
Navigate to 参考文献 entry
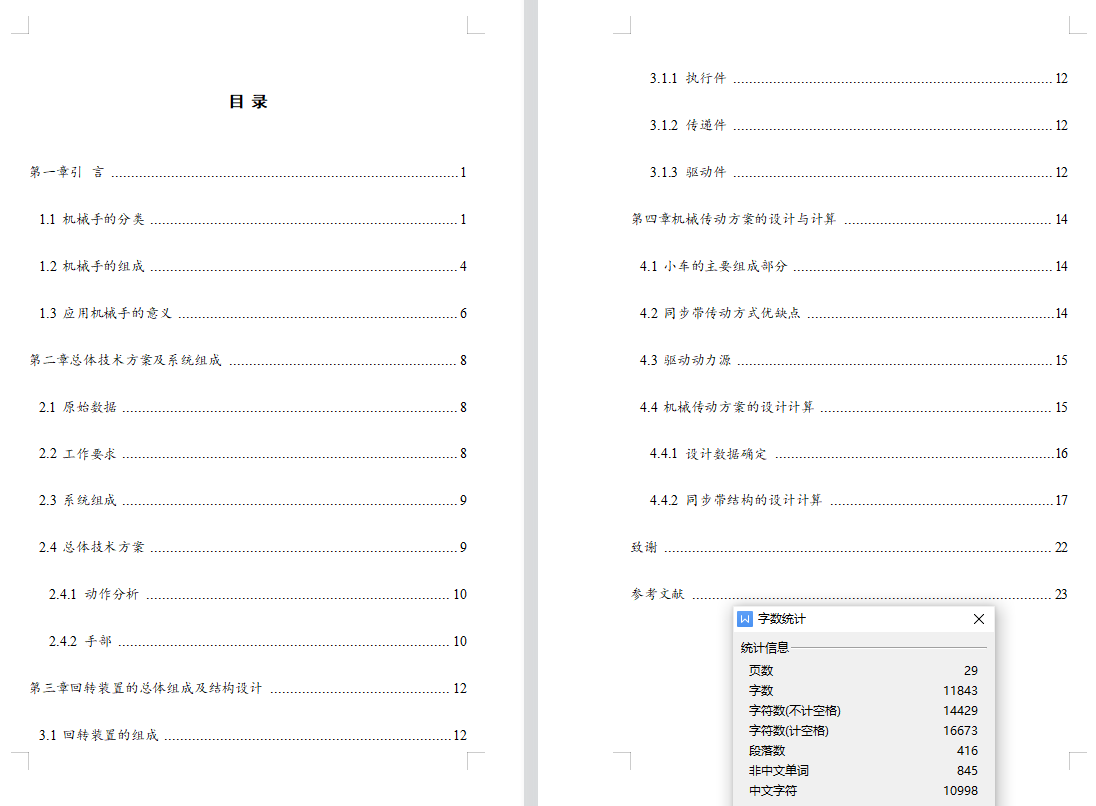coord(657,594)
